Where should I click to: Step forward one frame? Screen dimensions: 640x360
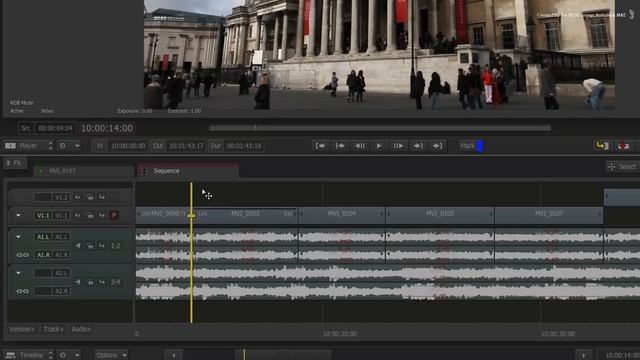click(x=398, y=146)
